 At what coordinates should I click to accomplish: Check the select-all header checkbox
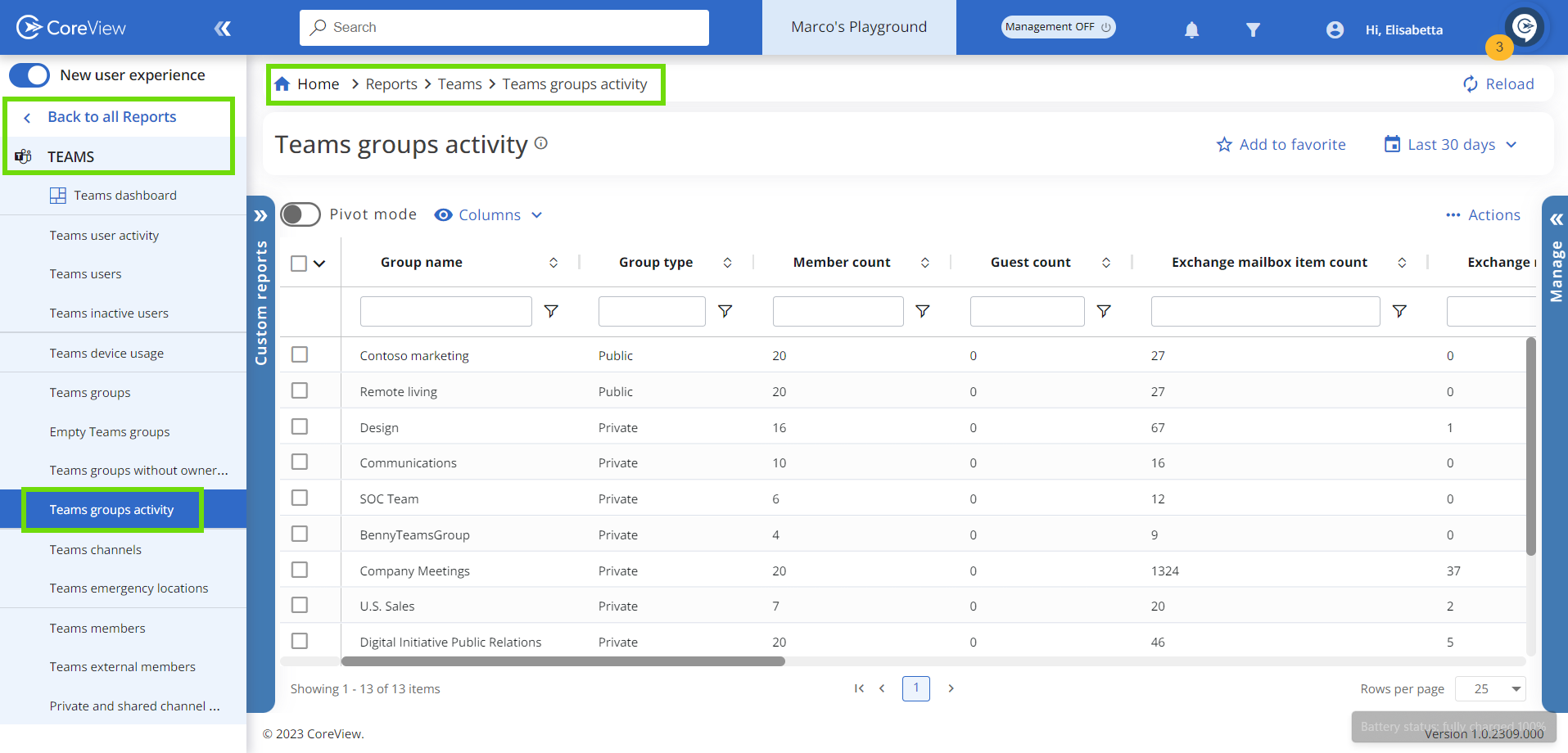[299, 264]
